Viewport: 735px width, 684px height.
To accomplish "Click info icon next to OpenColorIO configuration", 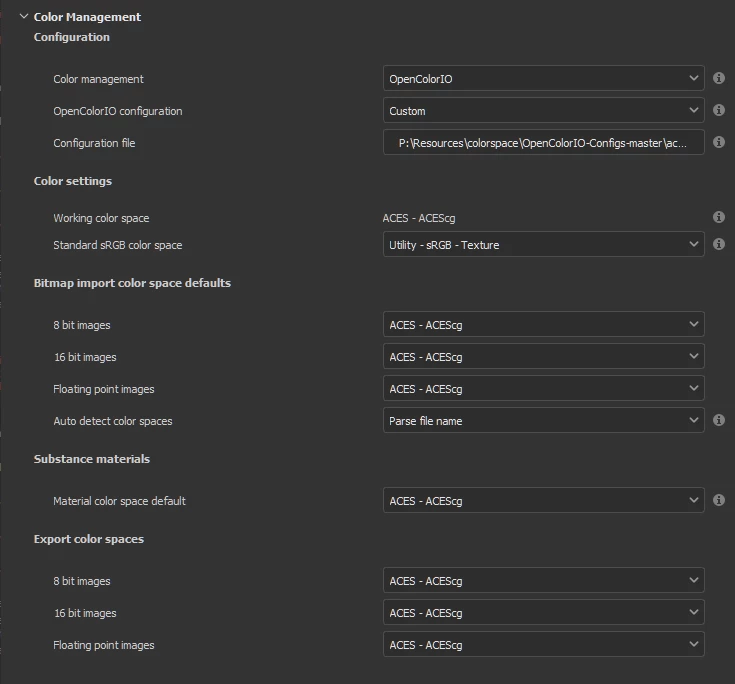I will (x=719, y=110).
